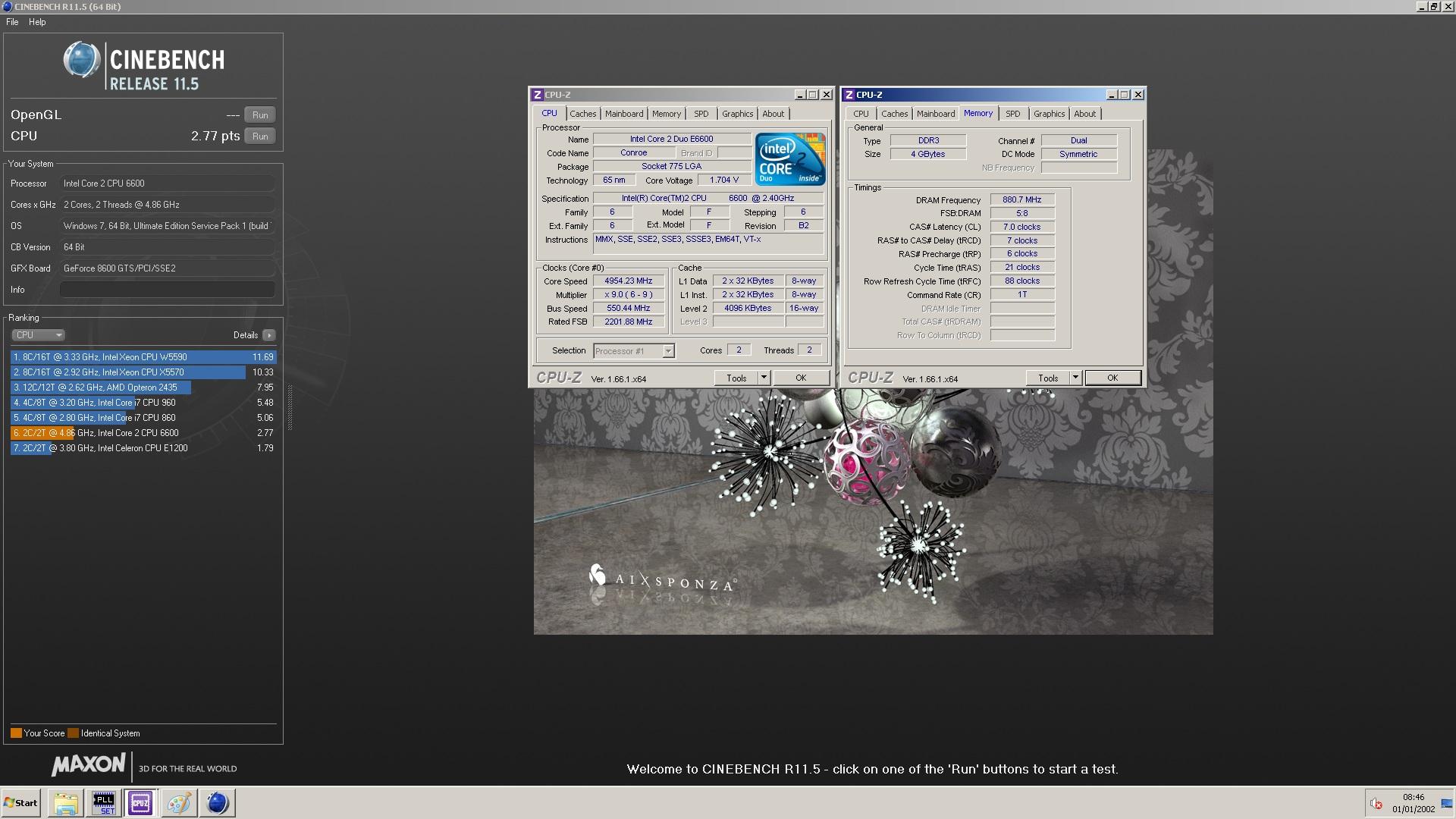
Task: Click the Bus Speed value 550.44 MHz
Action: (x=628, y=309)
